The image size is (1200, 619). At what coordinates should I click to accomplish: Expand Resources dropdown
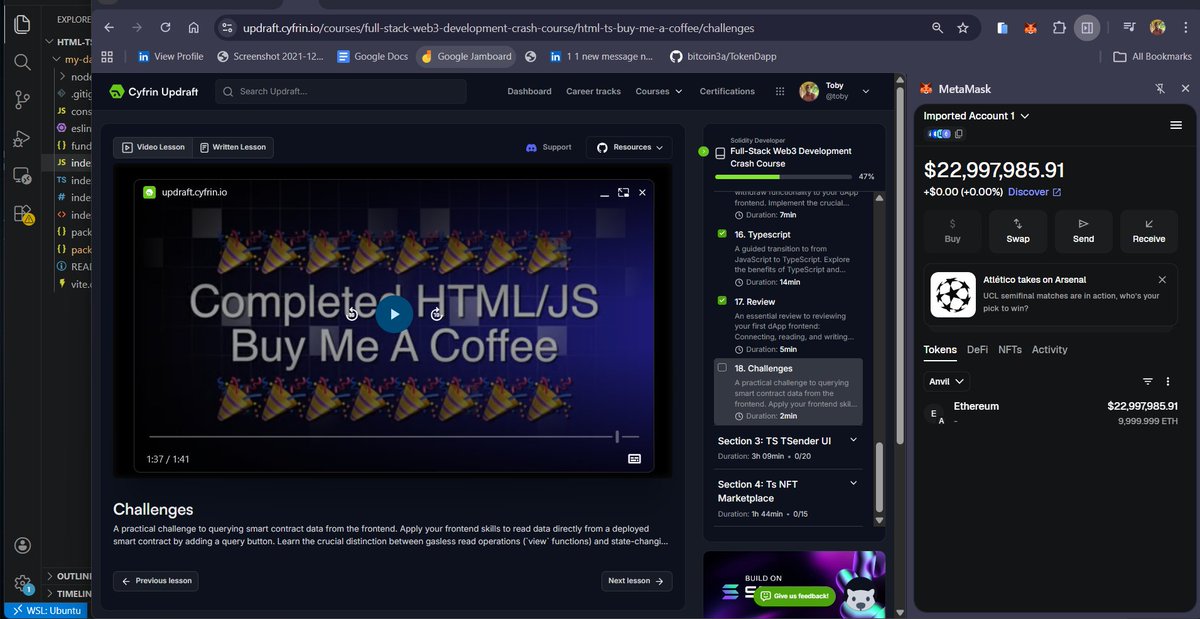click(630, 147)
